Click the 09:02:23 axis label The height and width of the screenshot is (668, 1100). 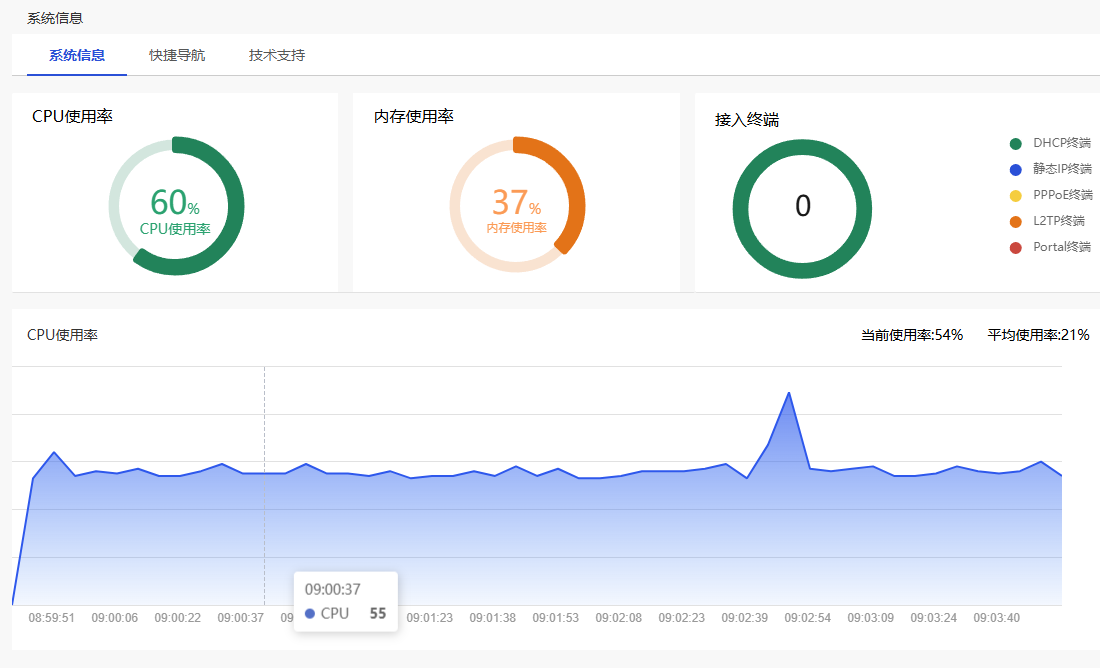pos(681,618)
